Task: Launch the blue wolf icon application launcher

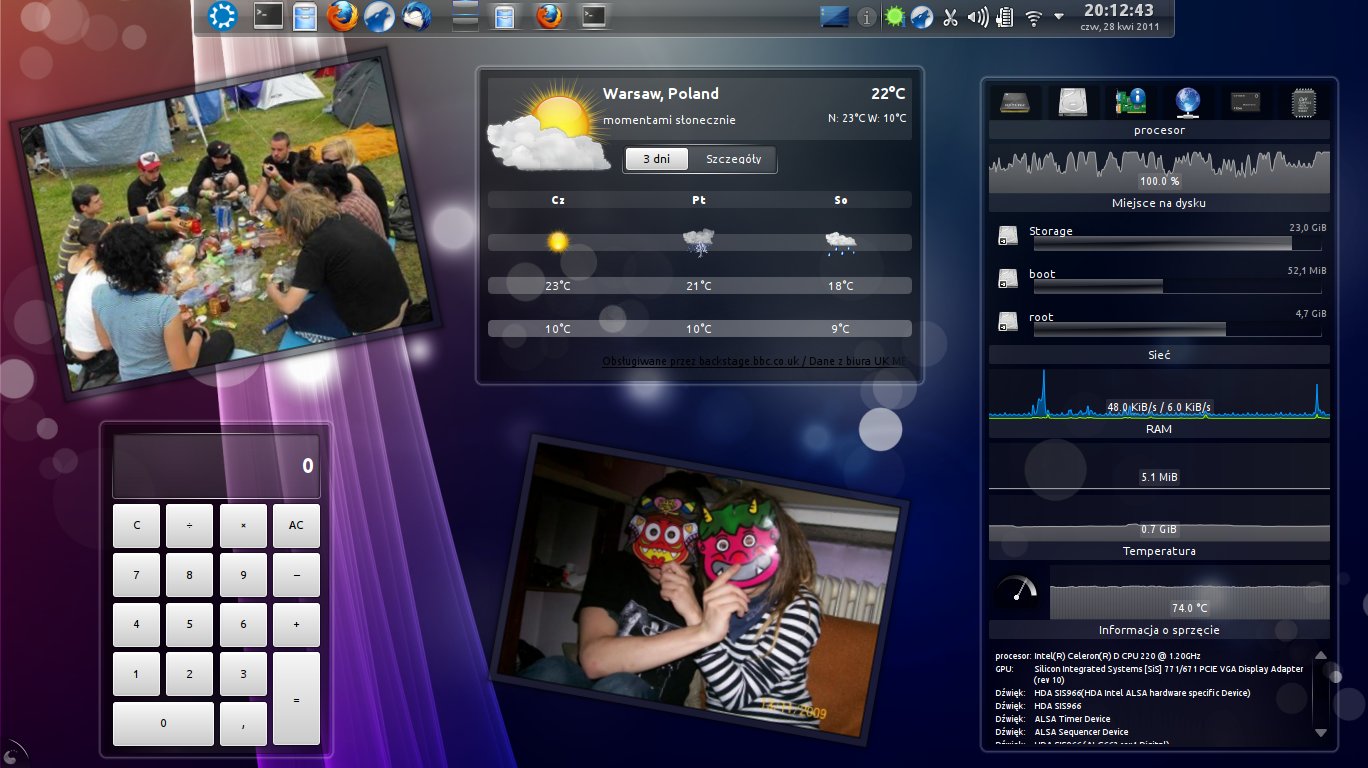Action: [x=379, y=16]
